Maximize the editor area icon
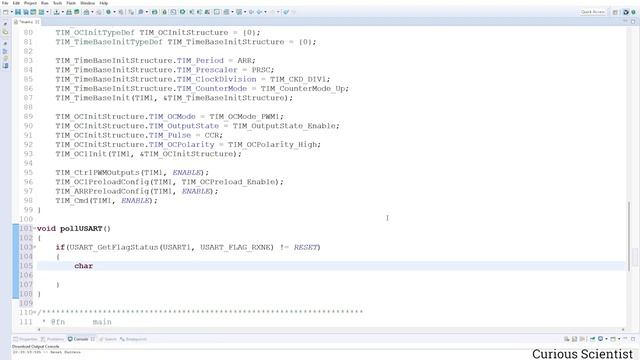The height and width of the screenshot is (360, 640). [x=633, y=21]
